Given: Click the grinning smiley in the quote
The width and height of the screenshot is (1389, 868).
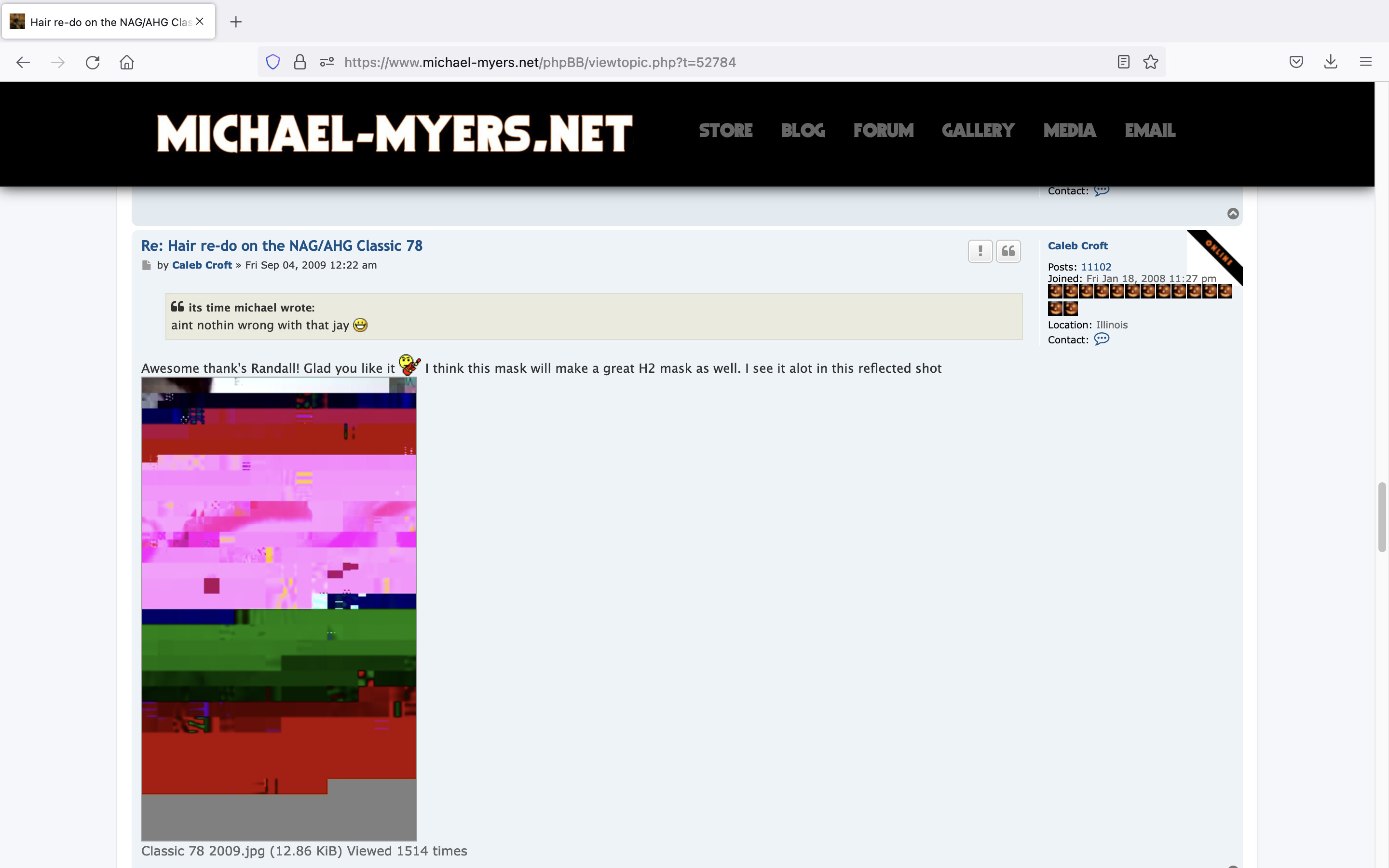Looking at the screenshot, I should (x=360, y=325).
